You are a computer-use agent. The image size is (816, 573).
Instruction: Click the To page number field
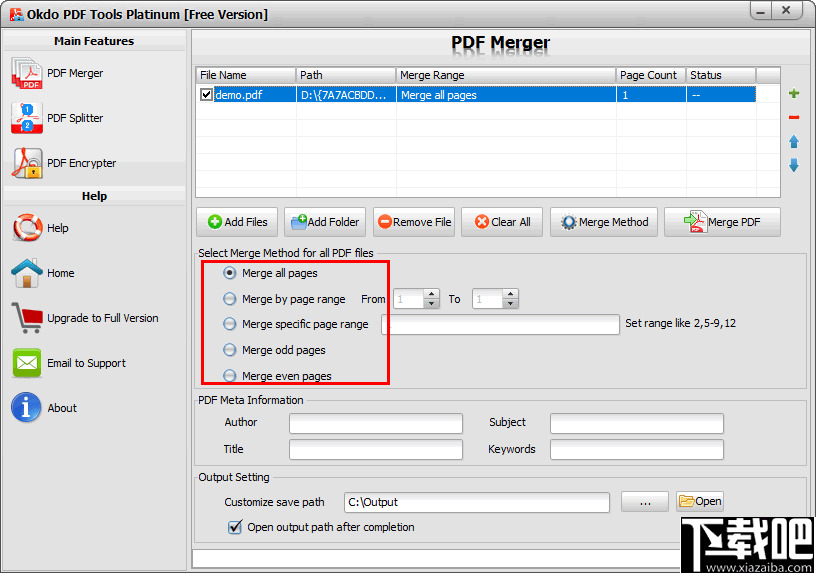488,299
